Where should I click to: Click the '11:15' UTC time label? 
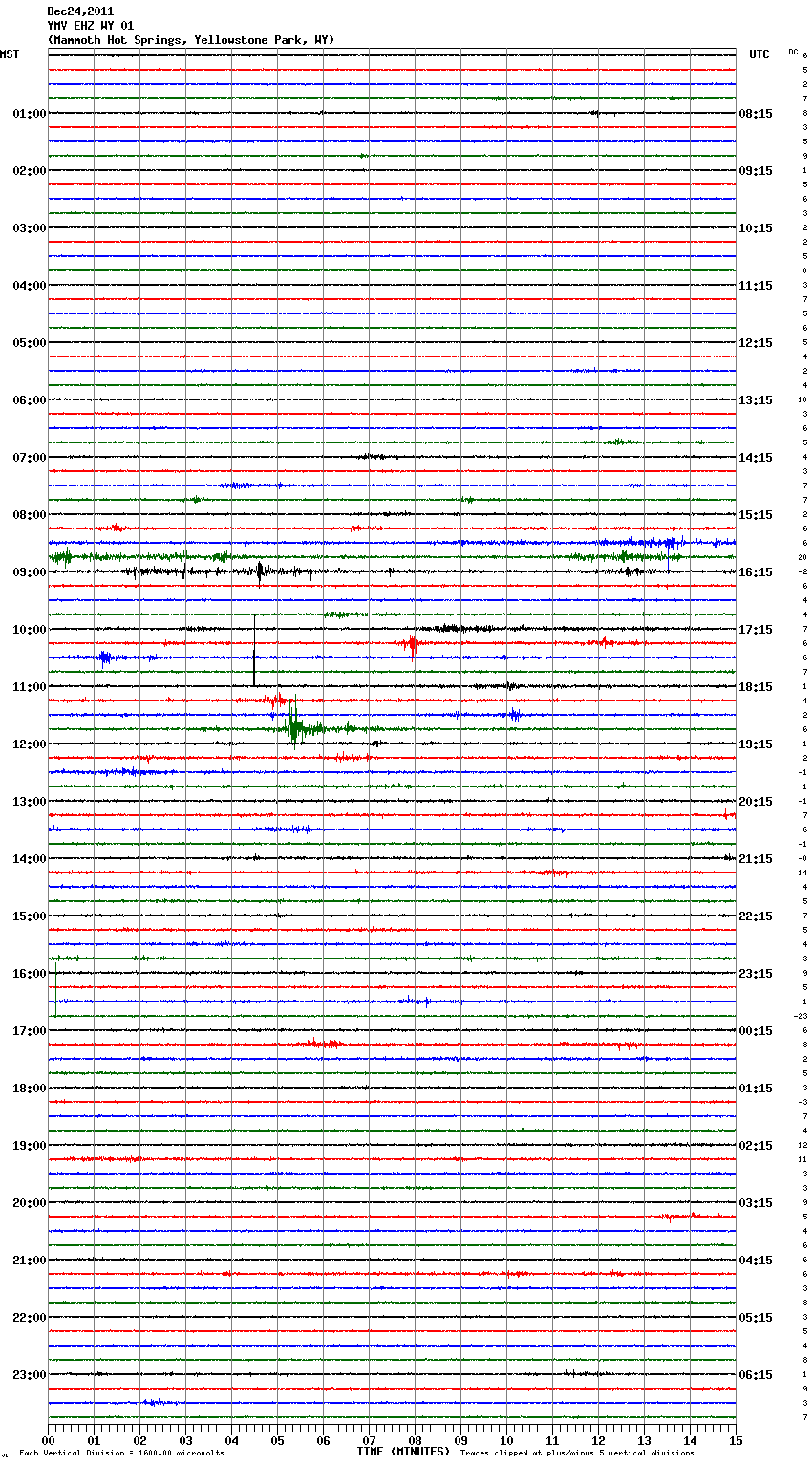(756, 286)
